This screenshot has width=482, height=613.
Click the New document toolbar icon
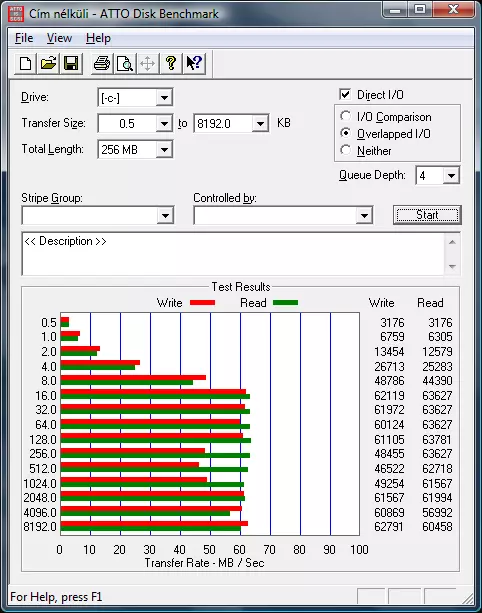click(x=25, y=63)
